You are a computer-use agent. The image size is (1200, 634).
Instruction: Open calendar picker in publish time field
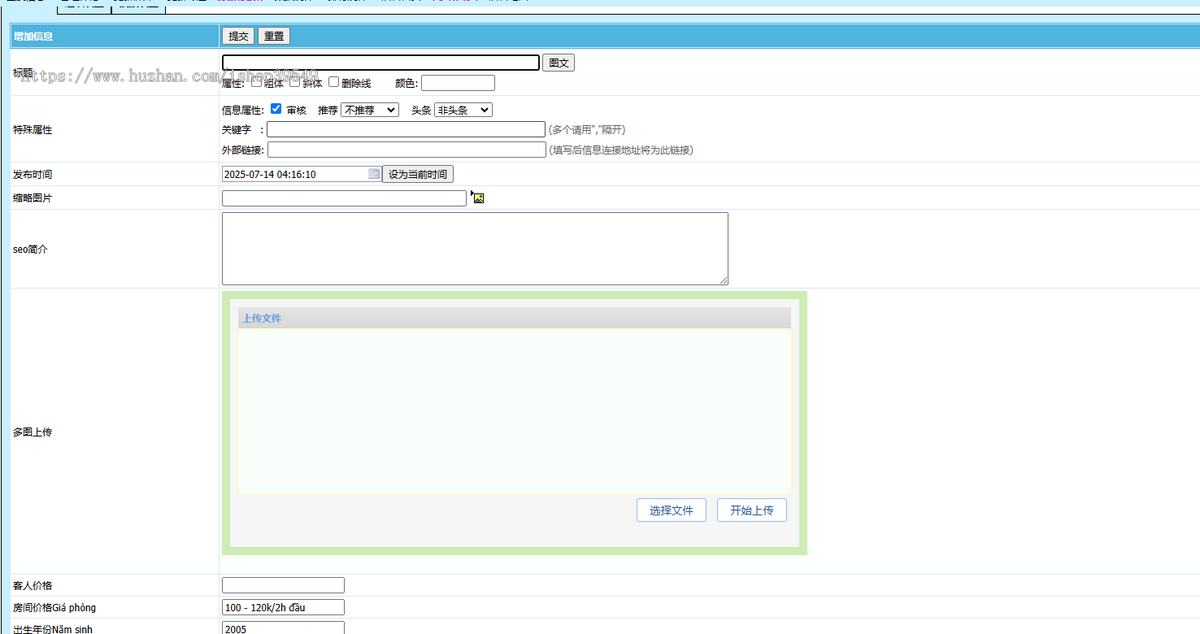374,174
